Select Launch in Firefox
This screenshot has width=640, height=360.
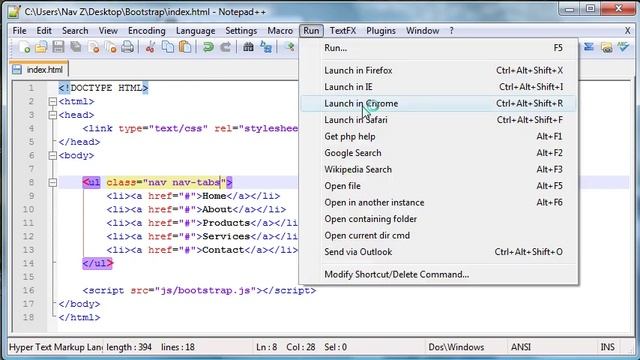coord(439,70)
